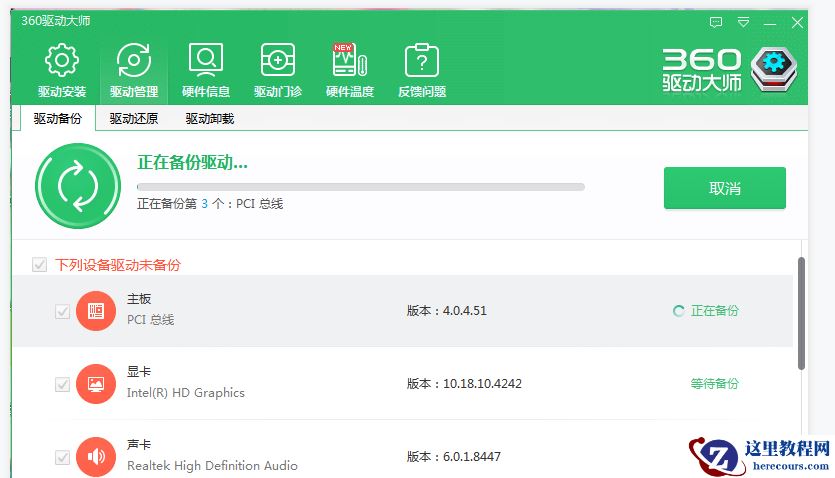Image resolution: width=835 pixels, height=478 pixels.
Task: Click the 正在备份驱动... heading text
Action: tap(192, 162)
